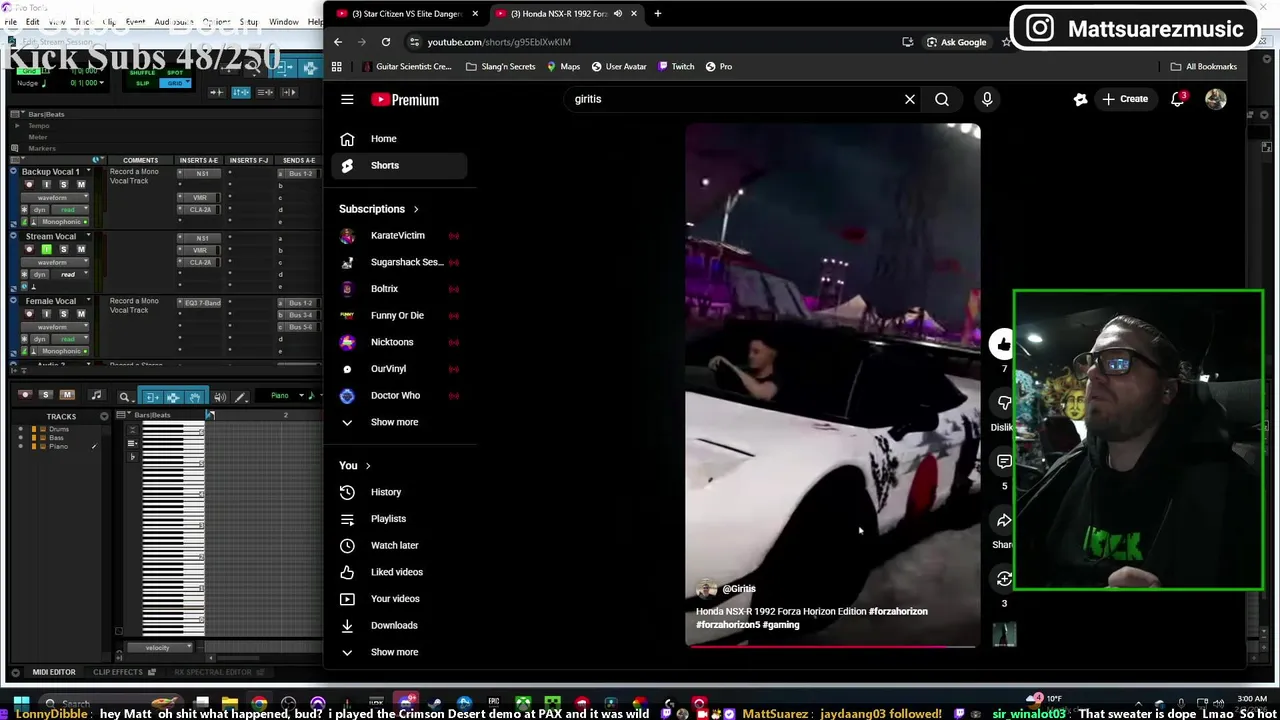Click the notation view music note button
Screen dimensions: 1280x720
[96, 396]
